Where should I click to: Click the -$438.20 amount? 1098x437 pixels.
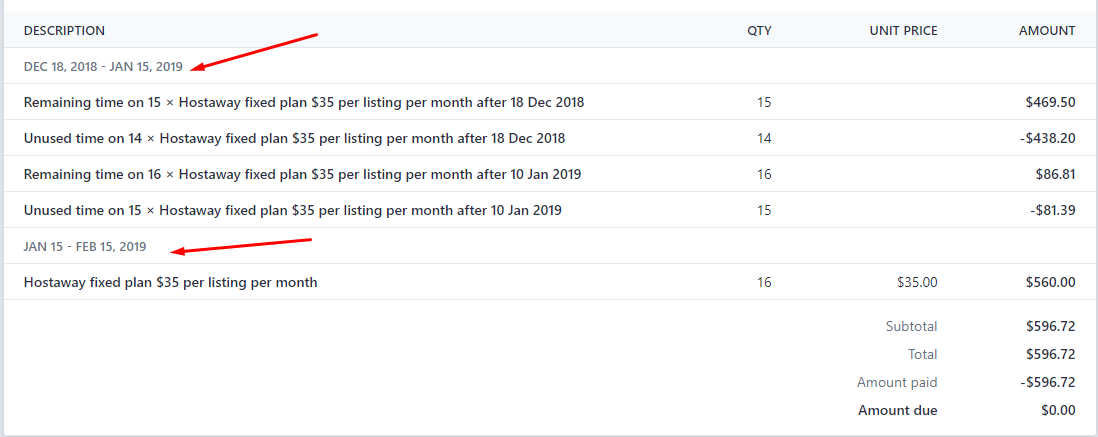point(1048,139)
